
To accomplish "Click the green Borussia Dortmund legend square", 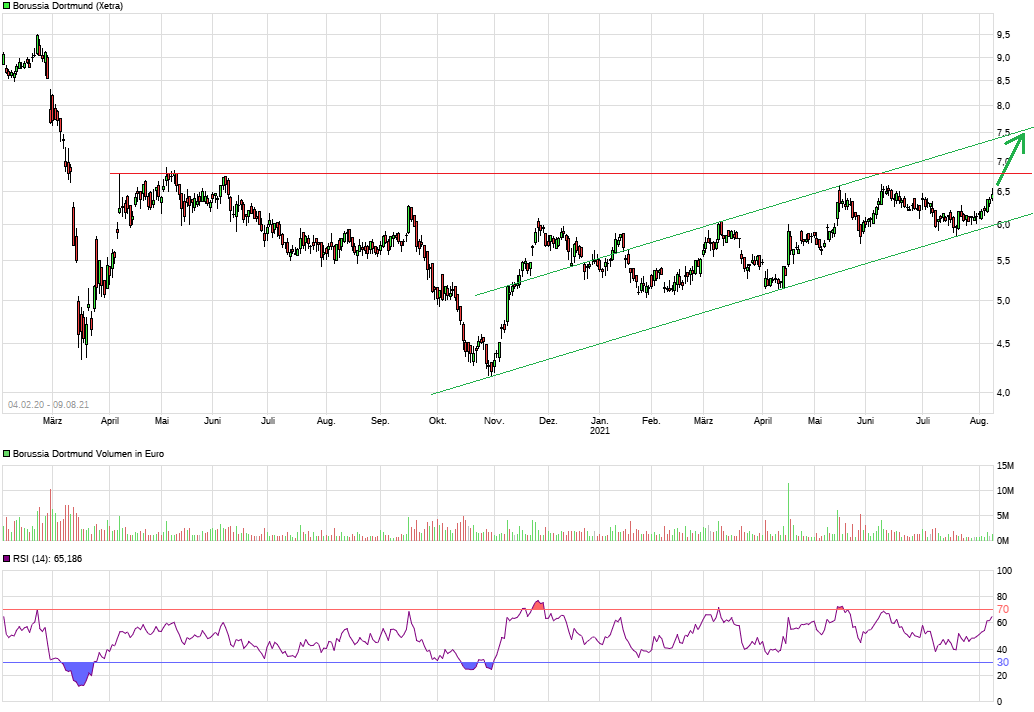I will (7, 6).
